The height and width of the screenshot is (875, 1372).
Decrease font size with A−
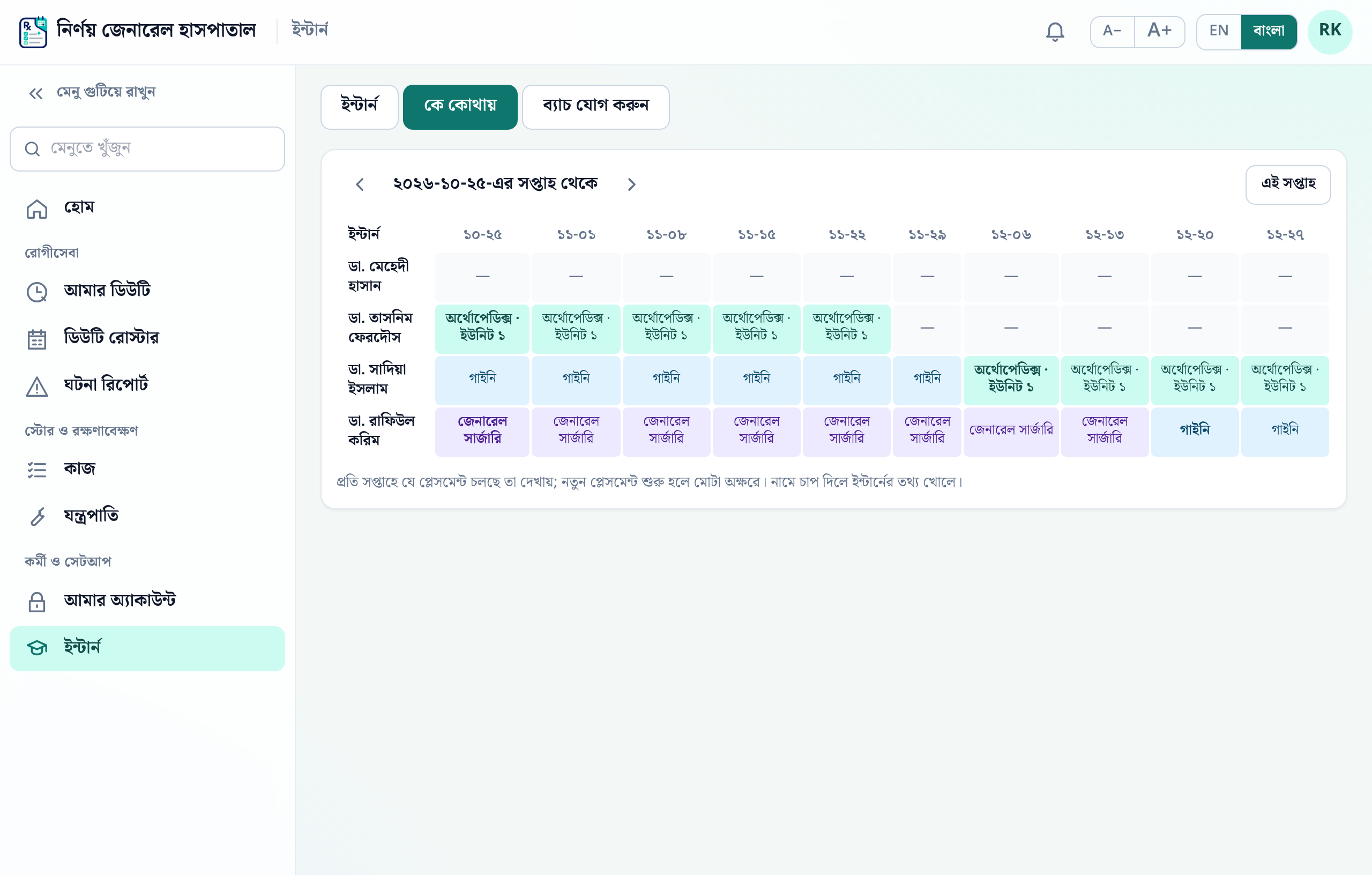click(x=1112, y=31)
